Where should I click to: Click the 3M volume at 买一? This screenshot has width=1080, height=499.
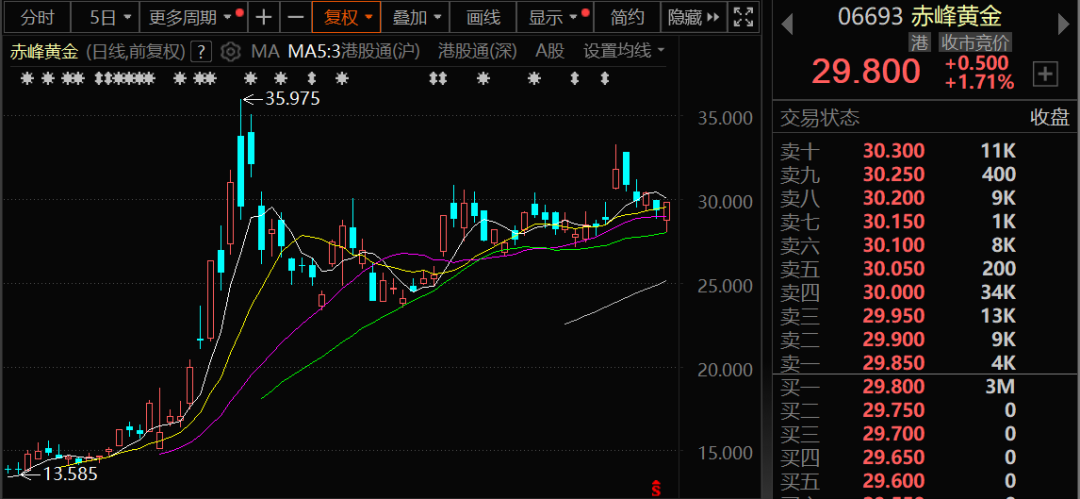click(x=1001, y=387)
